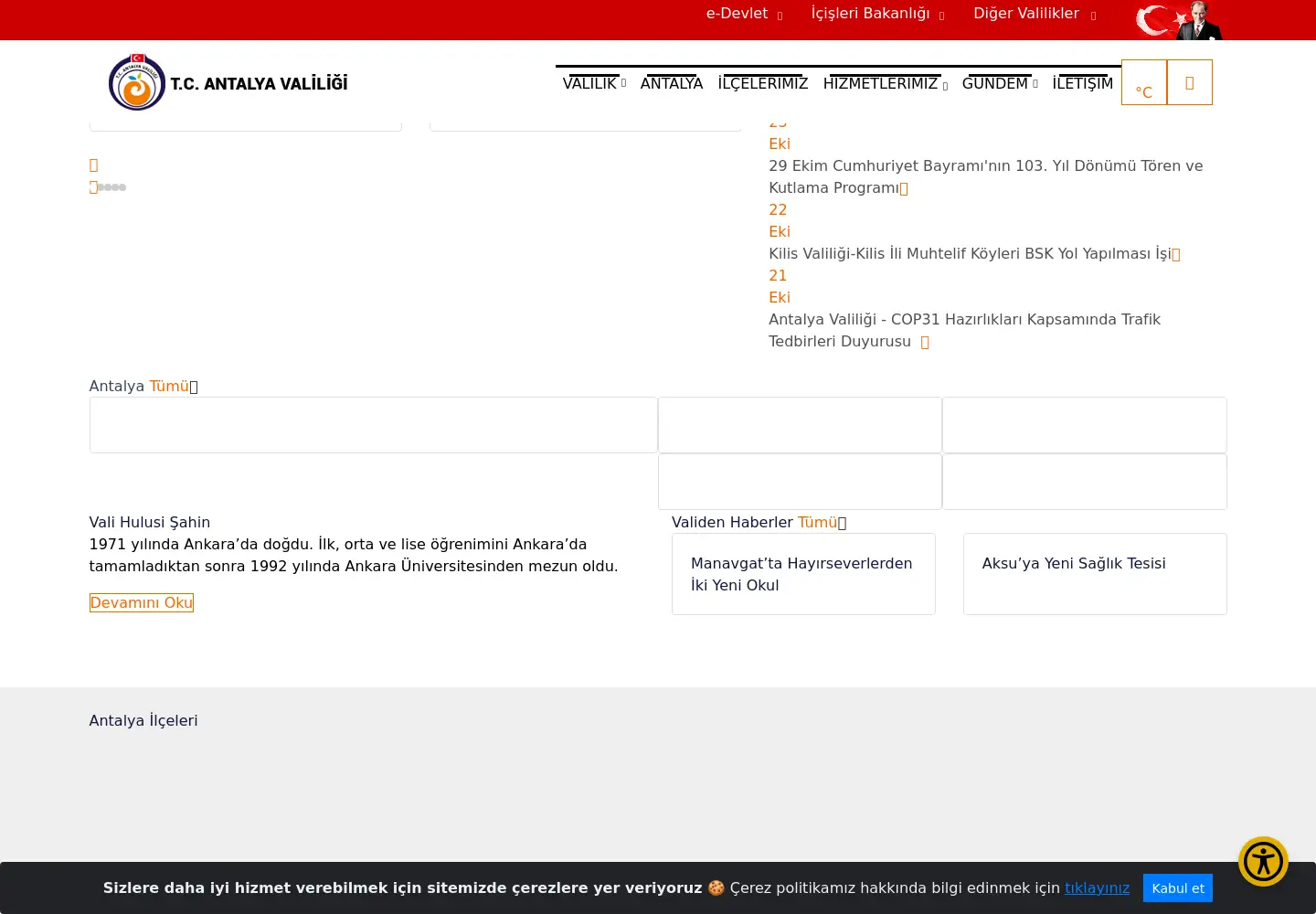Click Antalya İlçeleri heading
Viewport: 1316px width, 914px height.
coord(143,721)
